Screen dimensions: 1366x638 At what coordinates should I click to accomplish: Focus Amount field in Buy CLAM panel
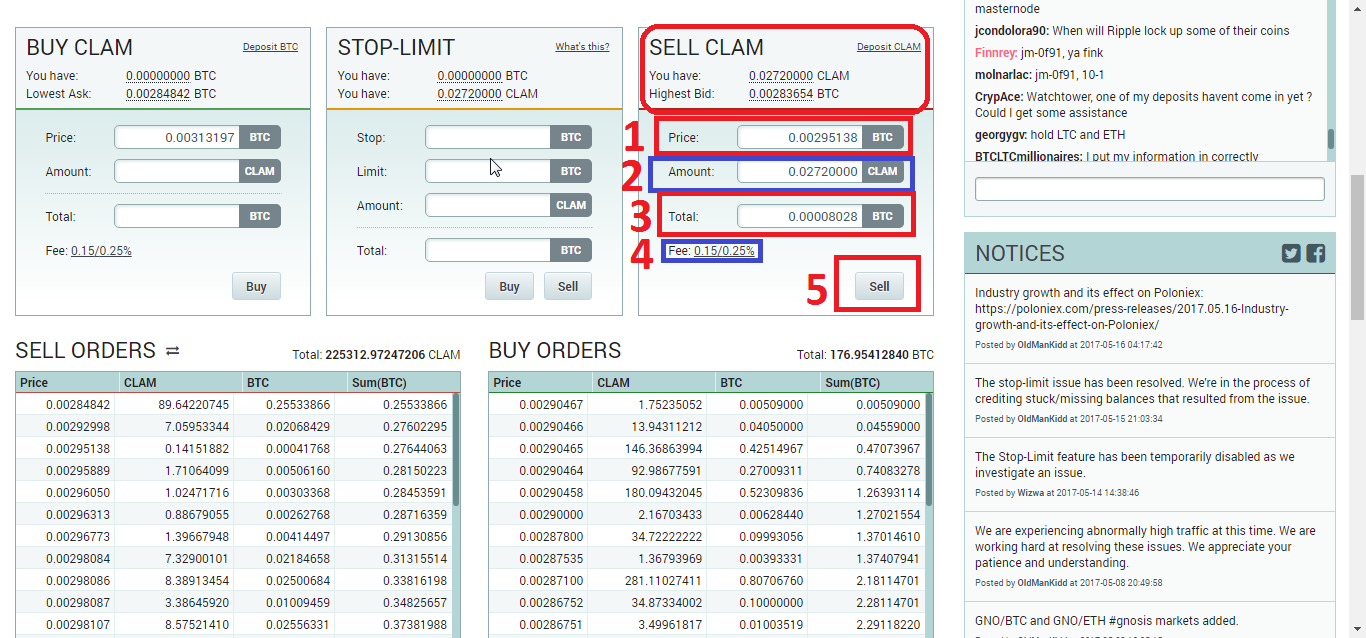tap(177, 171)
